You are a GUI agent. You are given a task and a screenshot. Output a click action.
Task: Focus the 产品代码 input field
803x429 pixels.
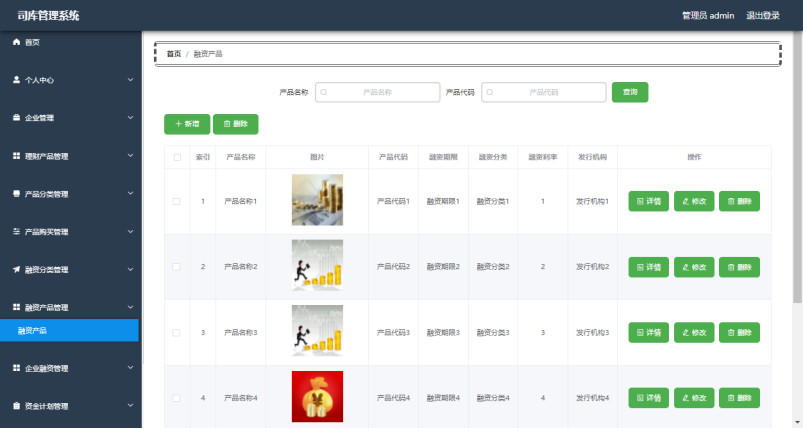(544, 93)
